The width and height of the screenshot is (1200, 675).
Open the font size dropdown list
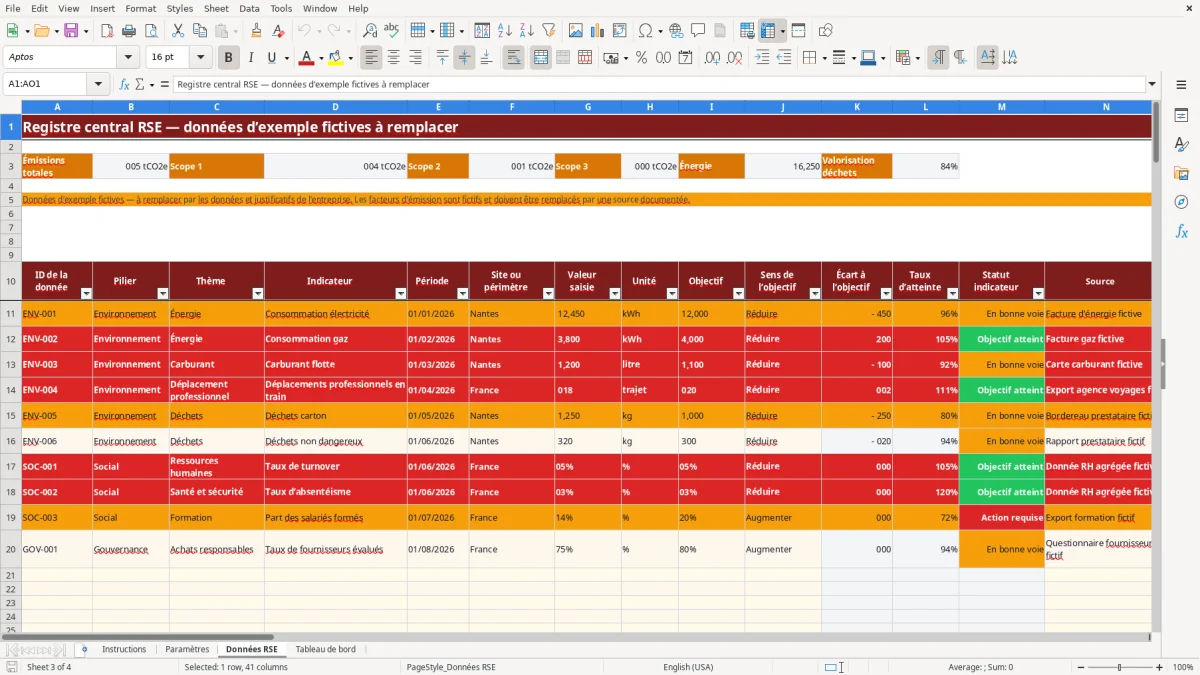[201, 58]
